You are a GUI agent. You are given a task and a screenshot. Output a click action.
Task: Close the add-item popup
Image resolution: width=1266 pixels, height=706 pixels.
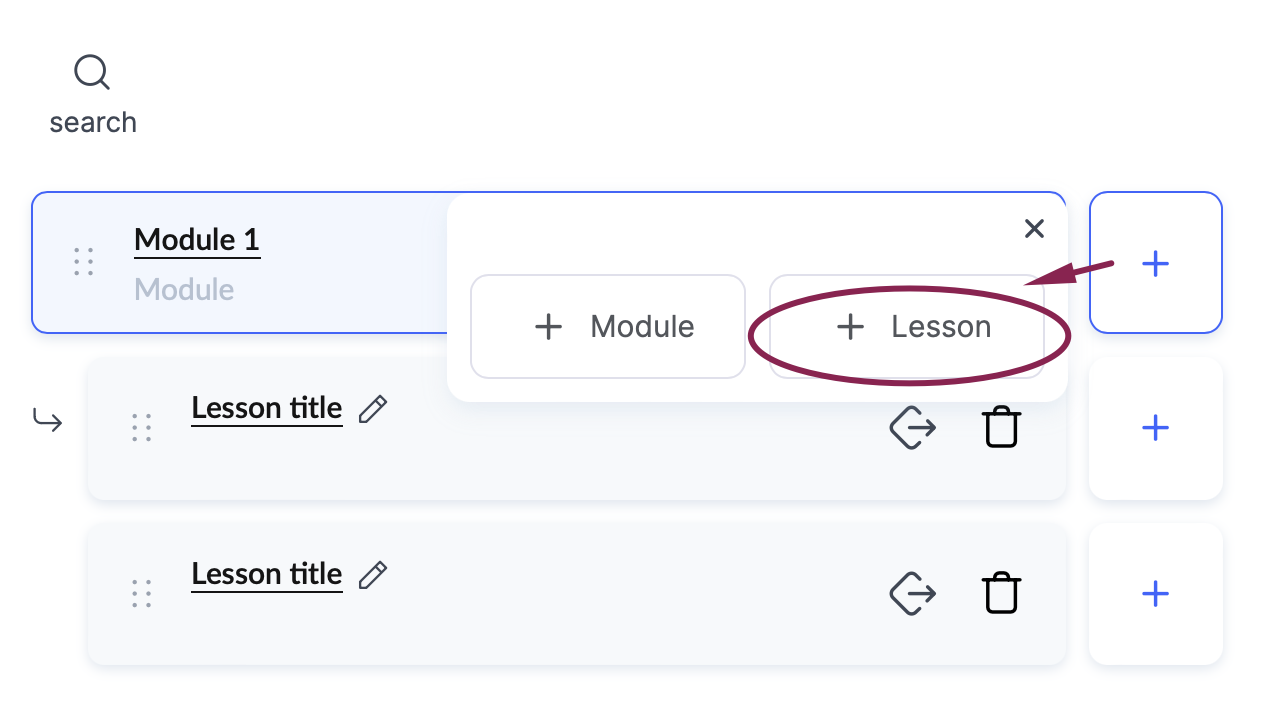click(1034, 229)
